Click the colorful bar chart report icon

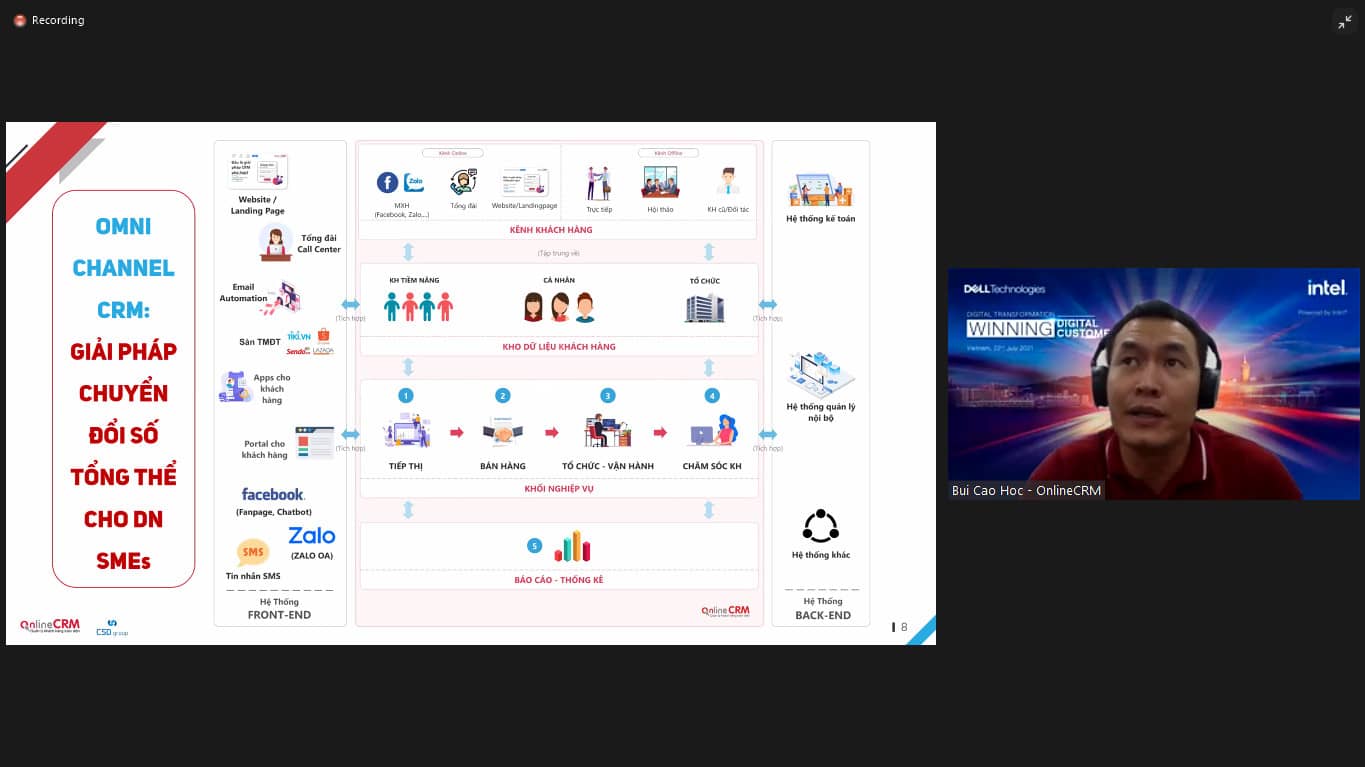572,546
